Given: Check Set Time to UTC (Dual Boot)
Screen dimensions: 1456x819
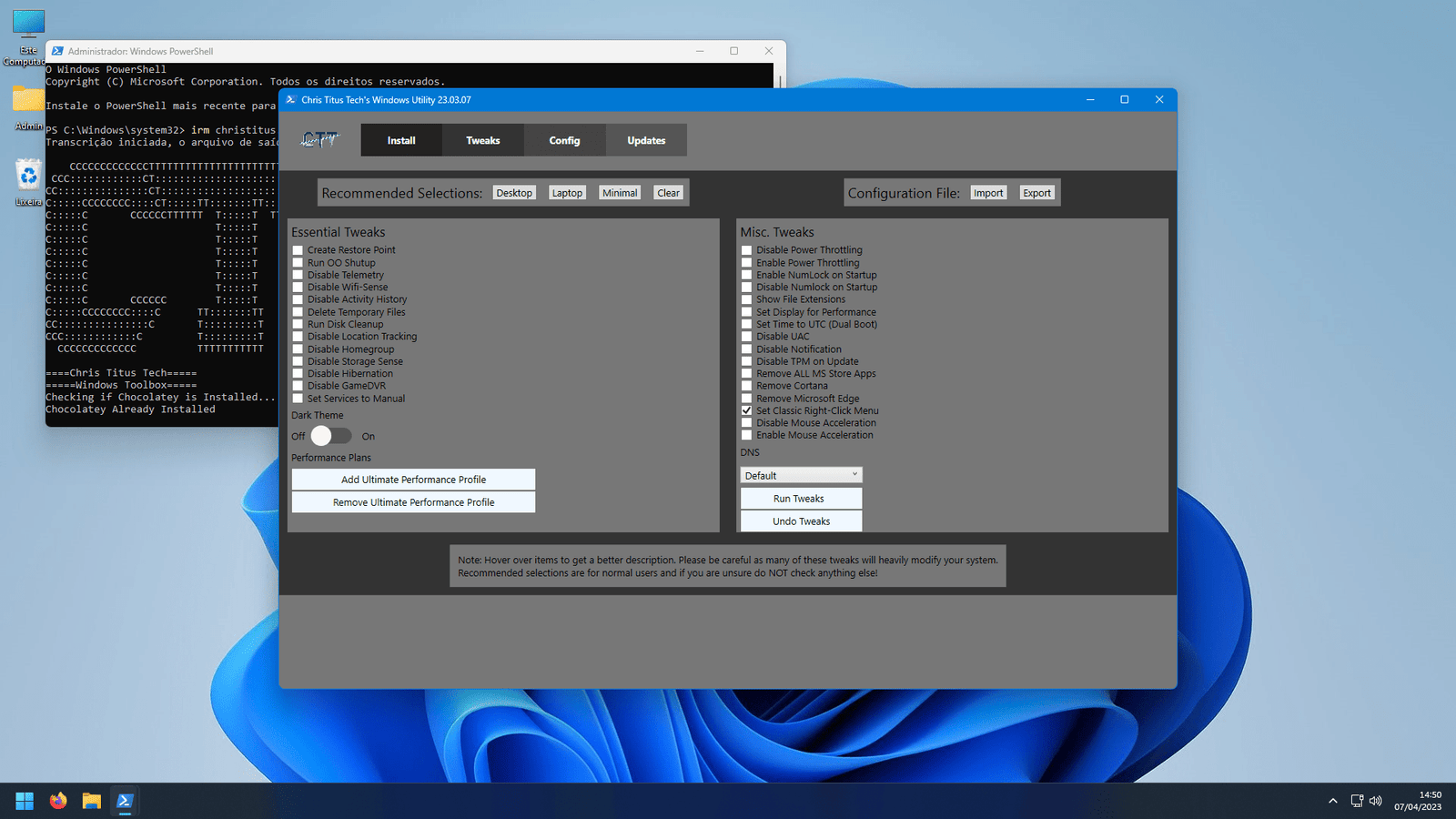Looking at the screenshot, I should [x=747, y=324].
